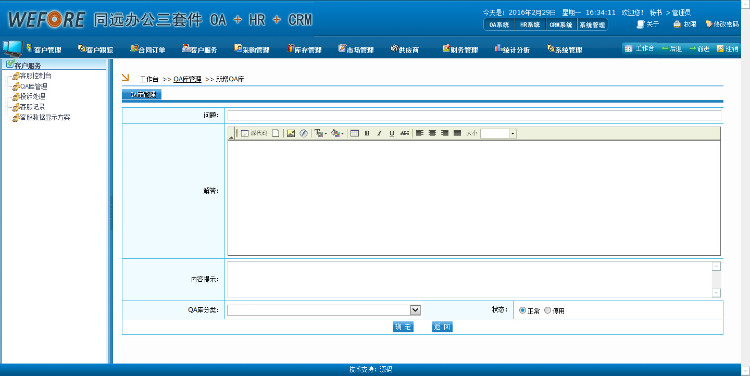Select the 正常 status radio button
The width and height of the screenshot is (750, 376).
click(x=522, y=310)
